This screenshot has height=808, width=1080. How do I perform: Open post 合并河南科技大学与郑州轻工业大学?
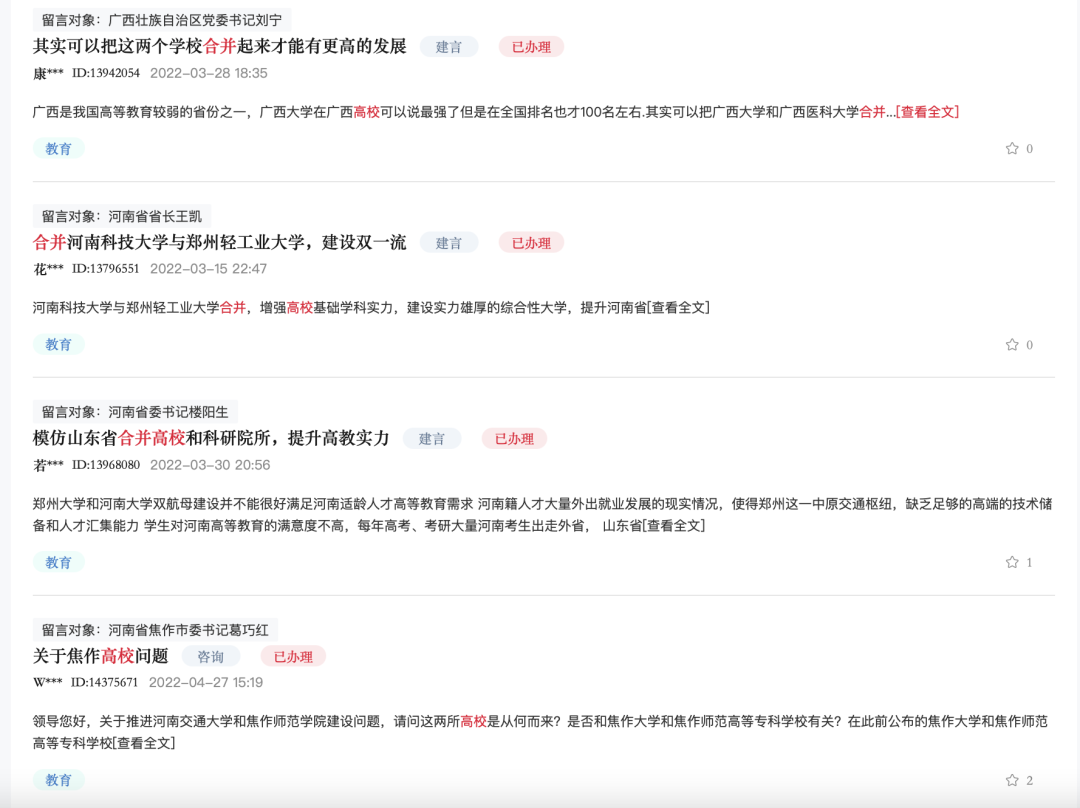point(219,243)
